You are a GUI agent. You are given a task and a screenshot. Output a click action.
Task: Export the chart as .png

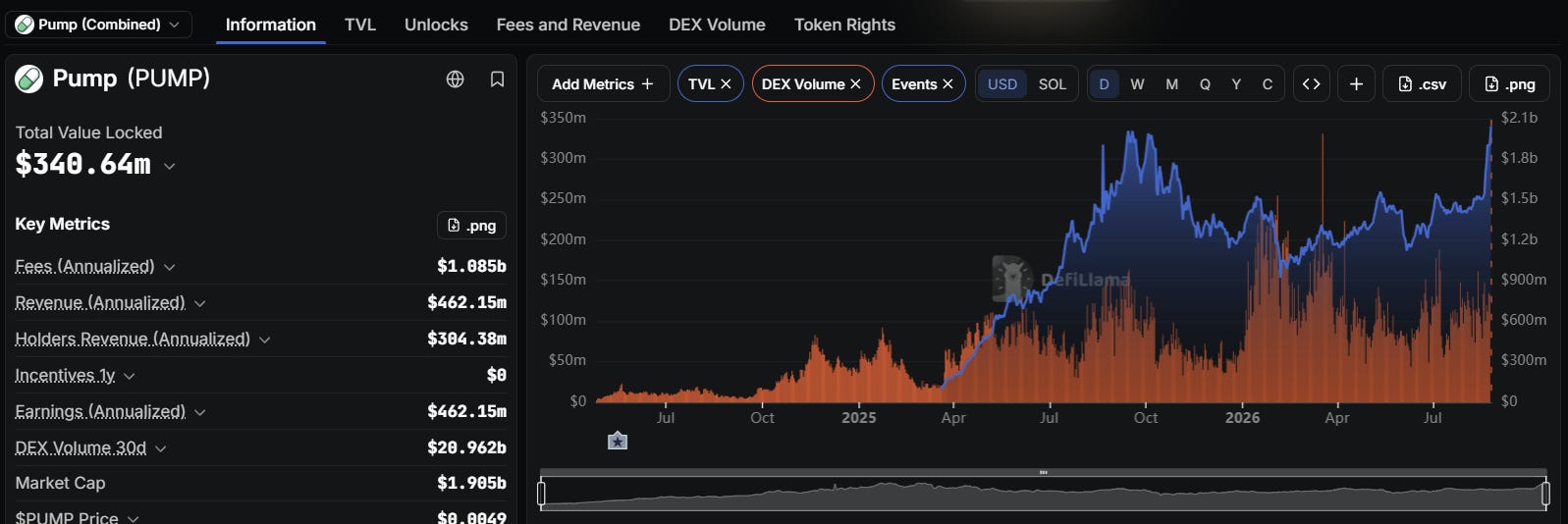tap(1509, 84)
